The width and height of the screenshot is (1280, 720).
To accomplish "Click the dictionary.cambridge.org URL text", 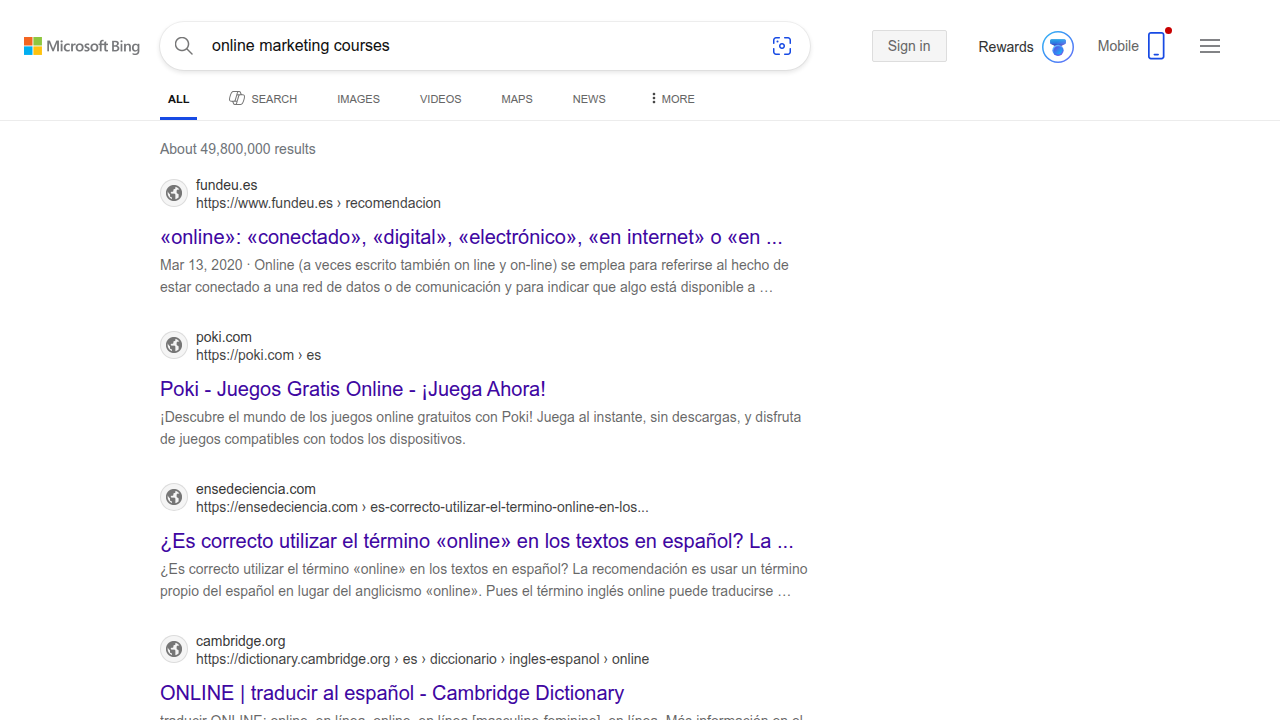I will point(422,659).
